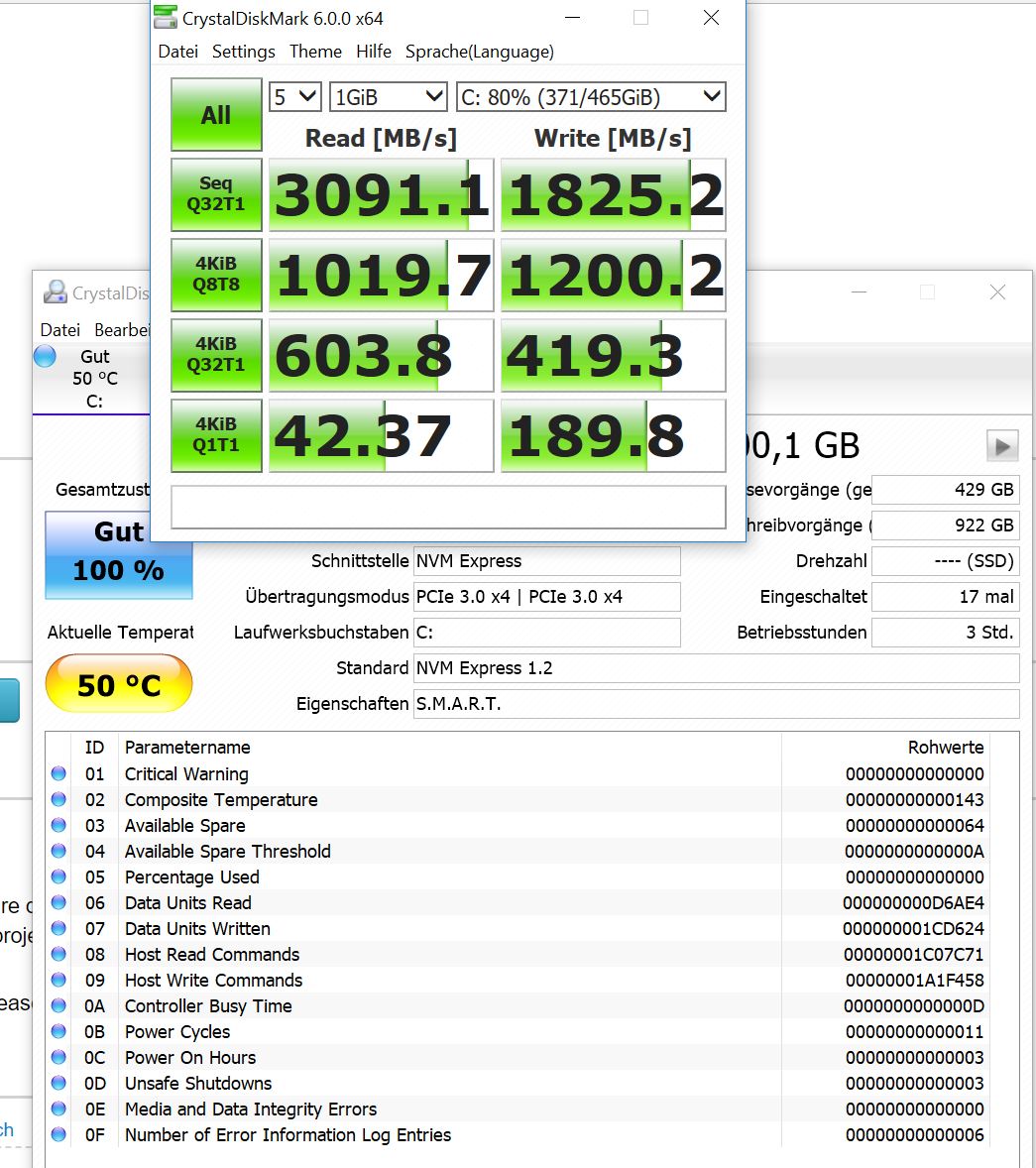
Task: Click the status orb for Data Units Written
Action: (x=58, y=928)
